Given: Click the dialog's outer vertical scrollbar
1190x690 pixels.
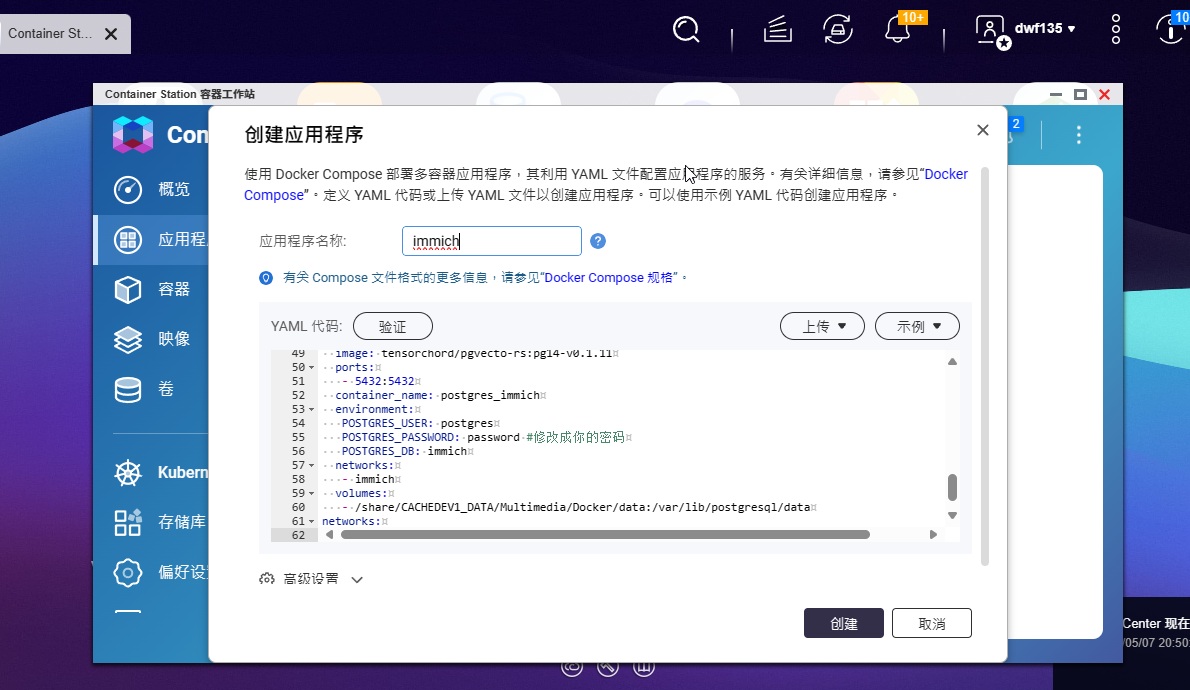Looking at the screenshot, I should [985, 367].
